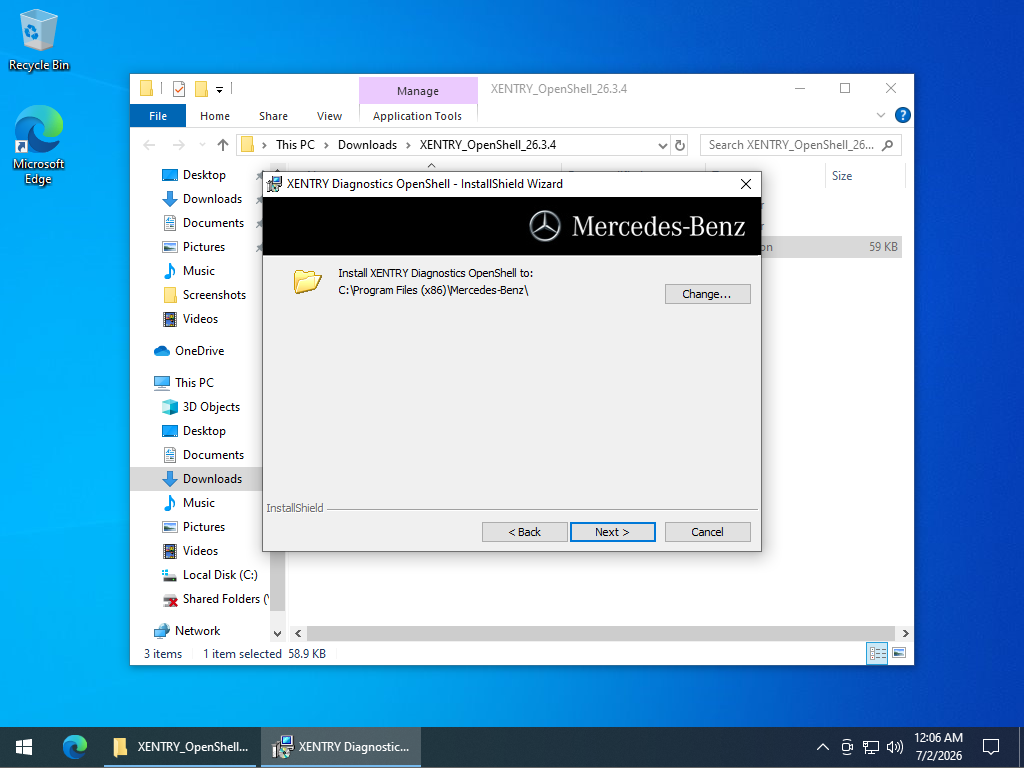
Task: Open the volume control in tray
Action: pyautogui.click(x=895, y=746)
